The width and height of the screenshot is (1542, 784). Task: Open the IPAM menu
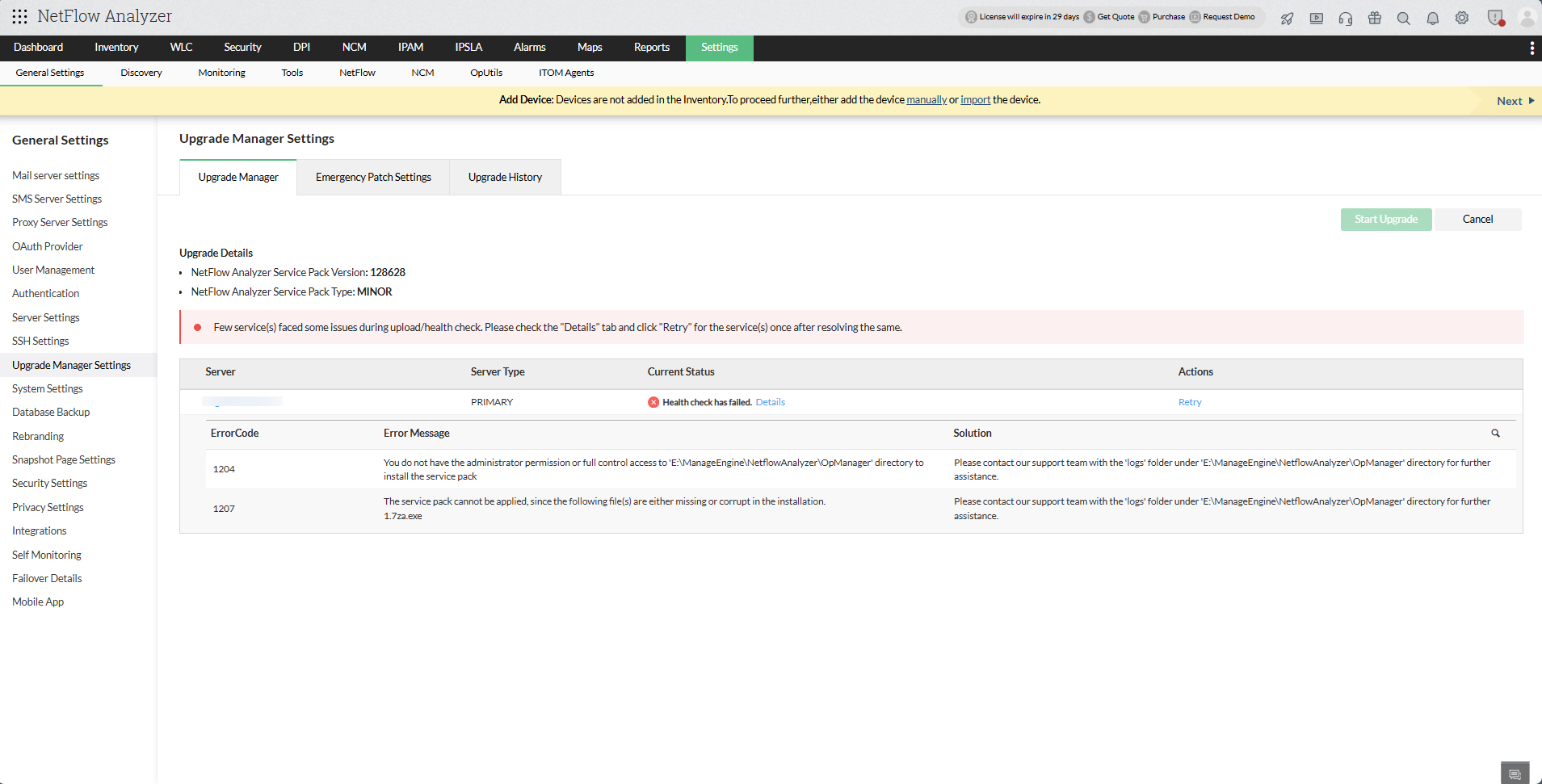click(x=410, y=48)
